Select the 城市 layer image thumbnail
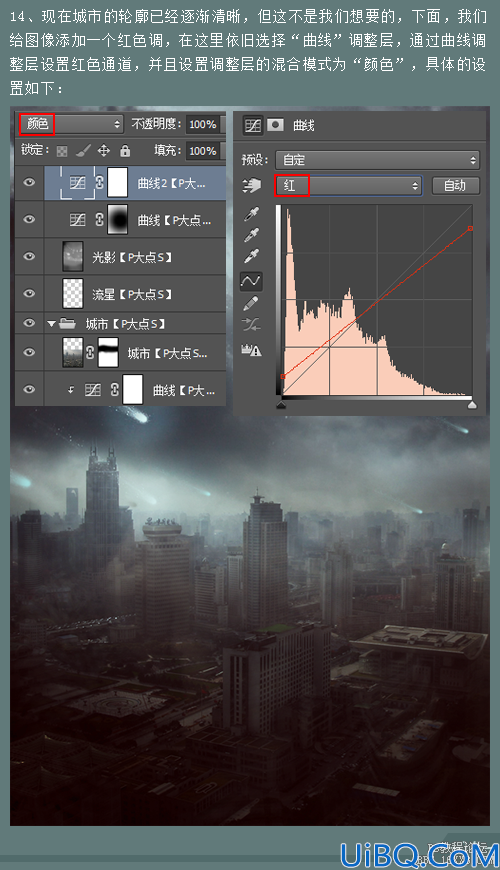 tap(73, 352)
